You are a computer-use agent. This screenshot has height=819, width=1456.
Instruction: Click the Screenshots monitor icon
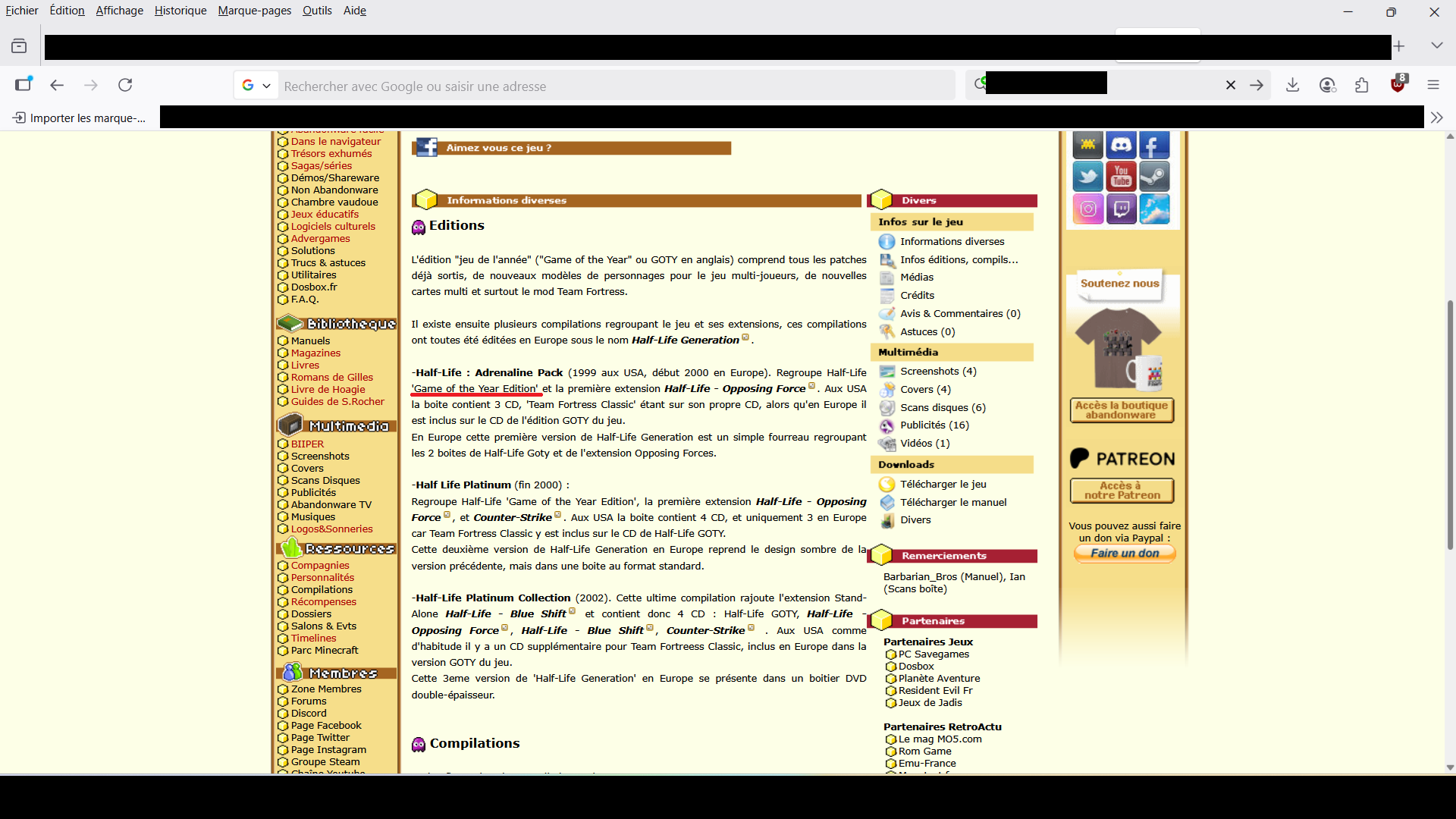pos(886,371)
